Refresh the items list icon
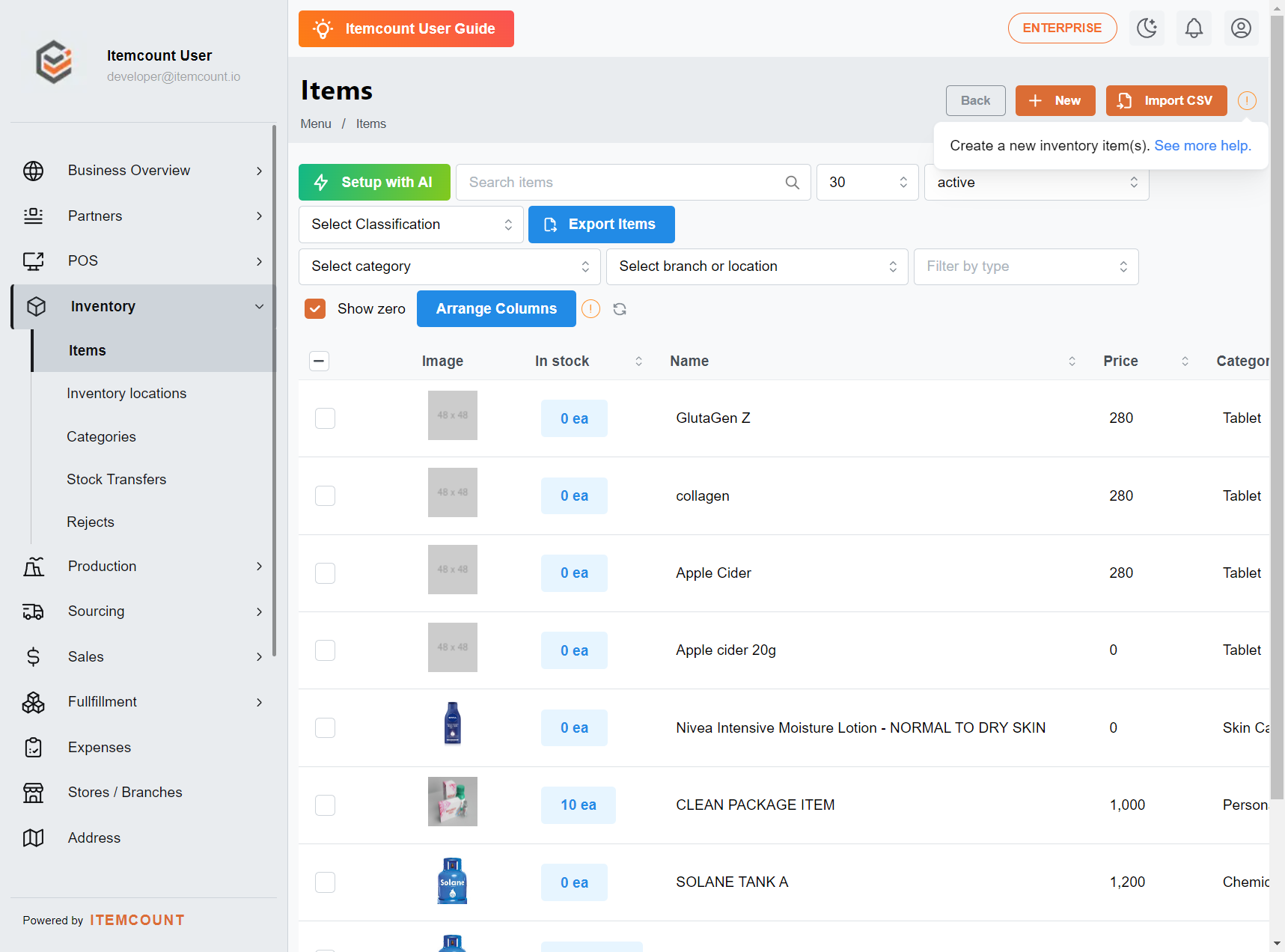Image resolution: width=1285 pixels, height=952 pixels. [x=620, y=309]
